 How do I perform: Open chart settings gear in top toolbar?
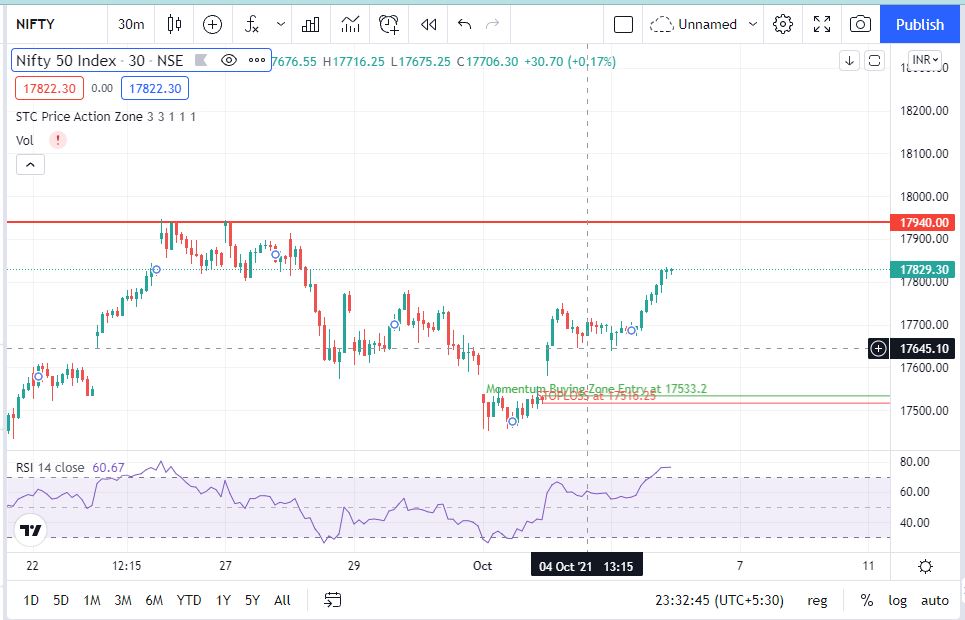pos(784,24)
